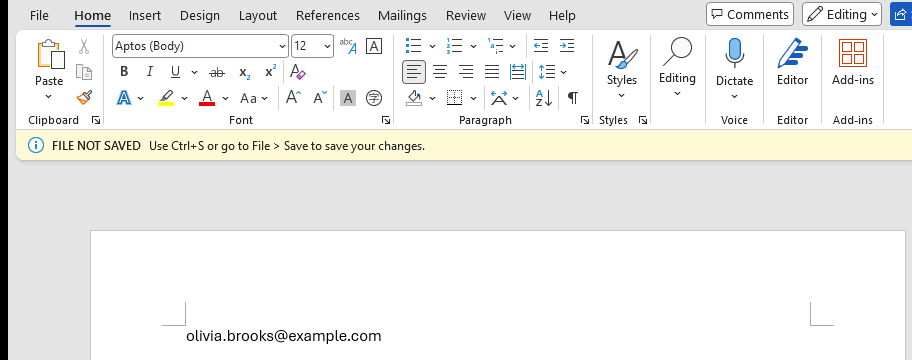The width and height of the screenshot is (912, 360).
Task: Click the Find magnifier Editing icon
Action: pos(678,52)
